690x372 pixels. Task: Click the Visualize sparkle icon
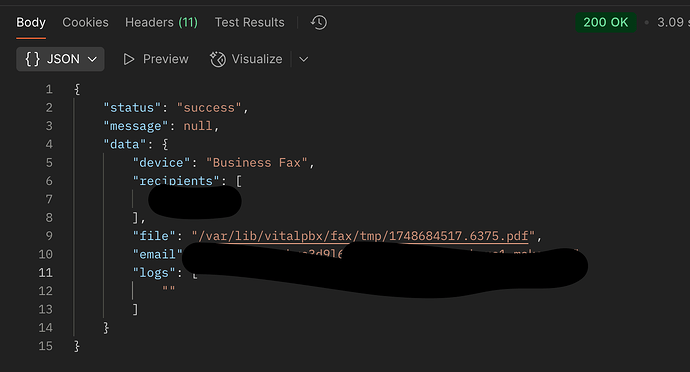click(x=218, y=59)
